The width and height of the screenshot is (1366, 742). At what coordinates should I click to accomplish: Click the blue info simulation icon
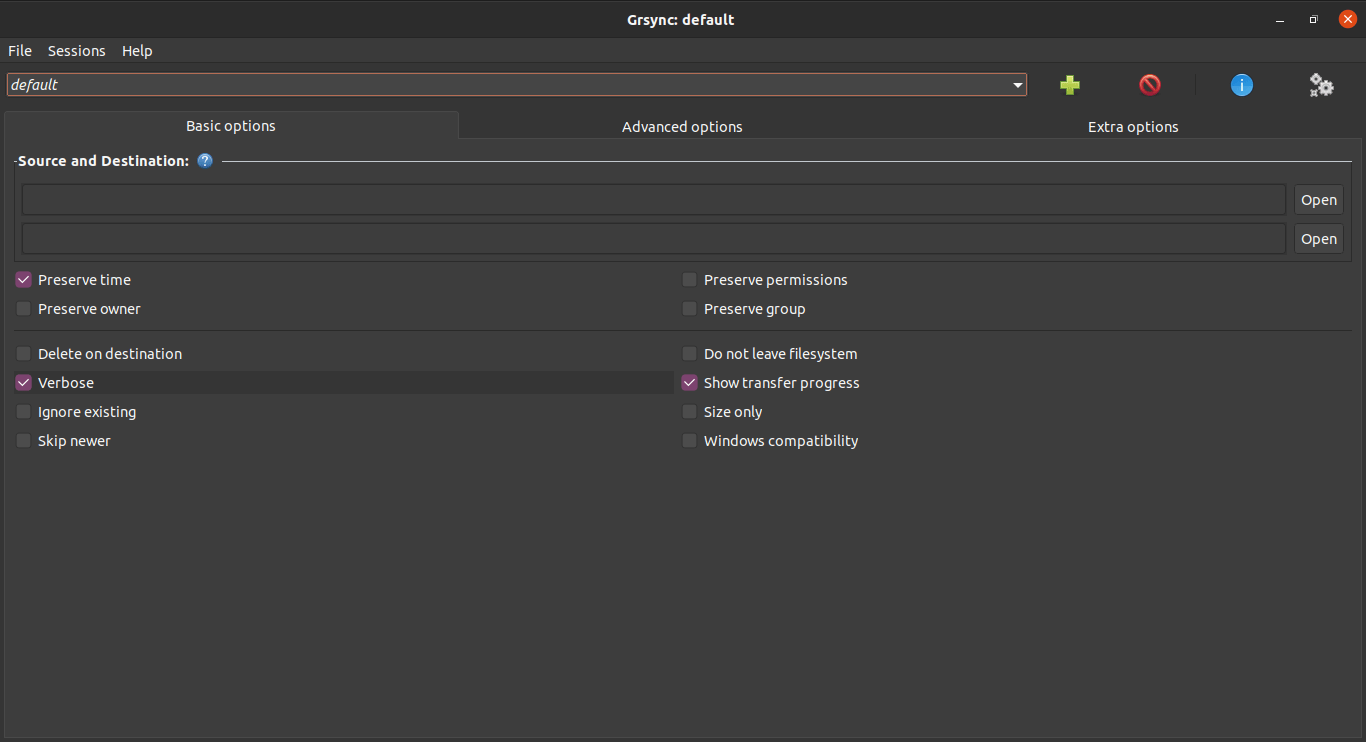coord(1242,85)
